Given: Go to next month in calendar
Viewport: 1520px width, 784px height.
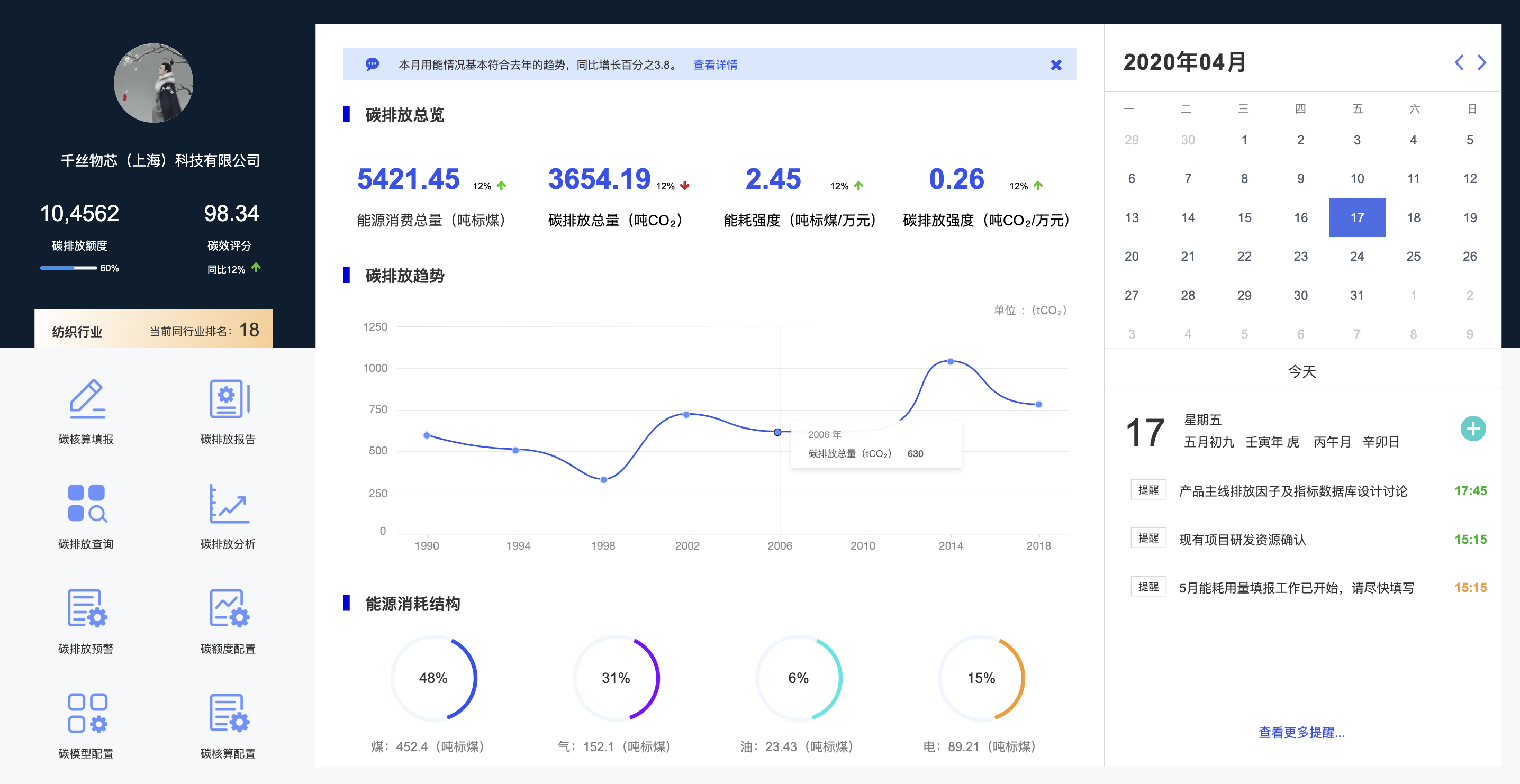Looking at the screenshot, I should pyautogui.click(x=1482, y=62).
